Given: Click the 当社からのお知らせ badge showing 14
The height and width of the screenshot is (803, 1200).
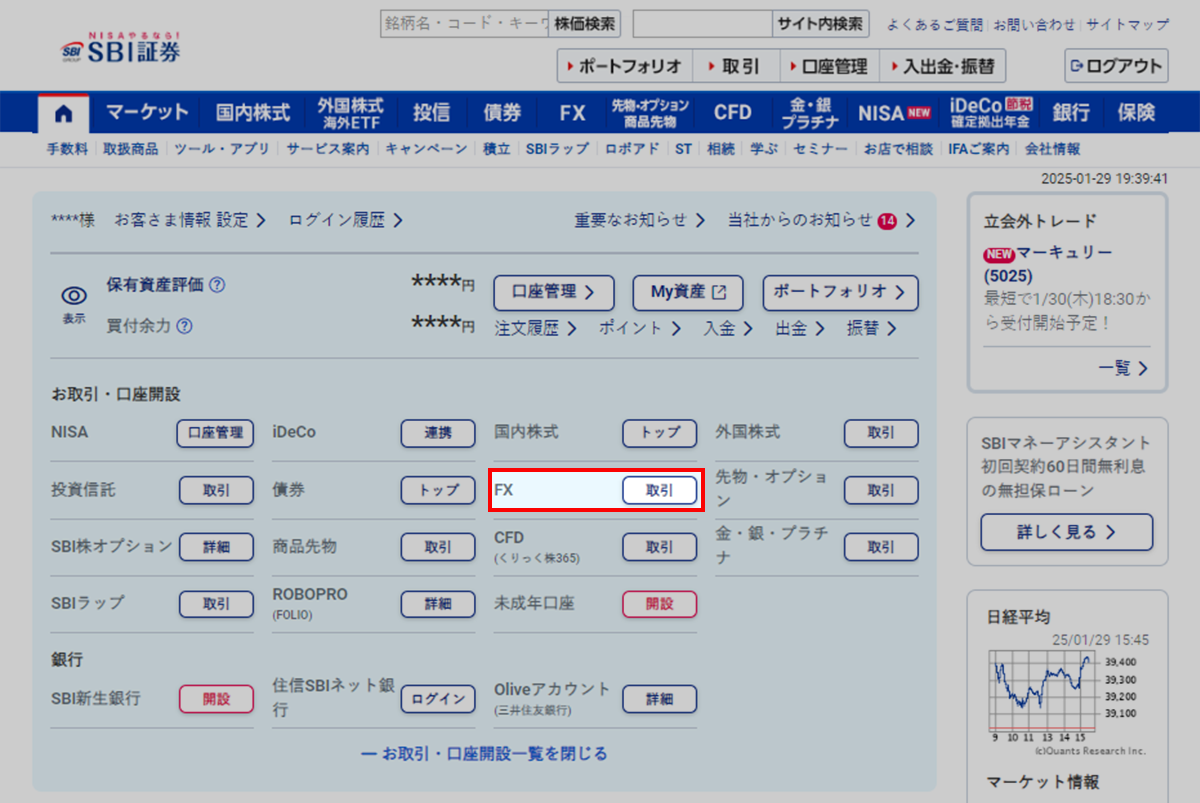Looking at the screenshot, I should (x=887, y=221).
